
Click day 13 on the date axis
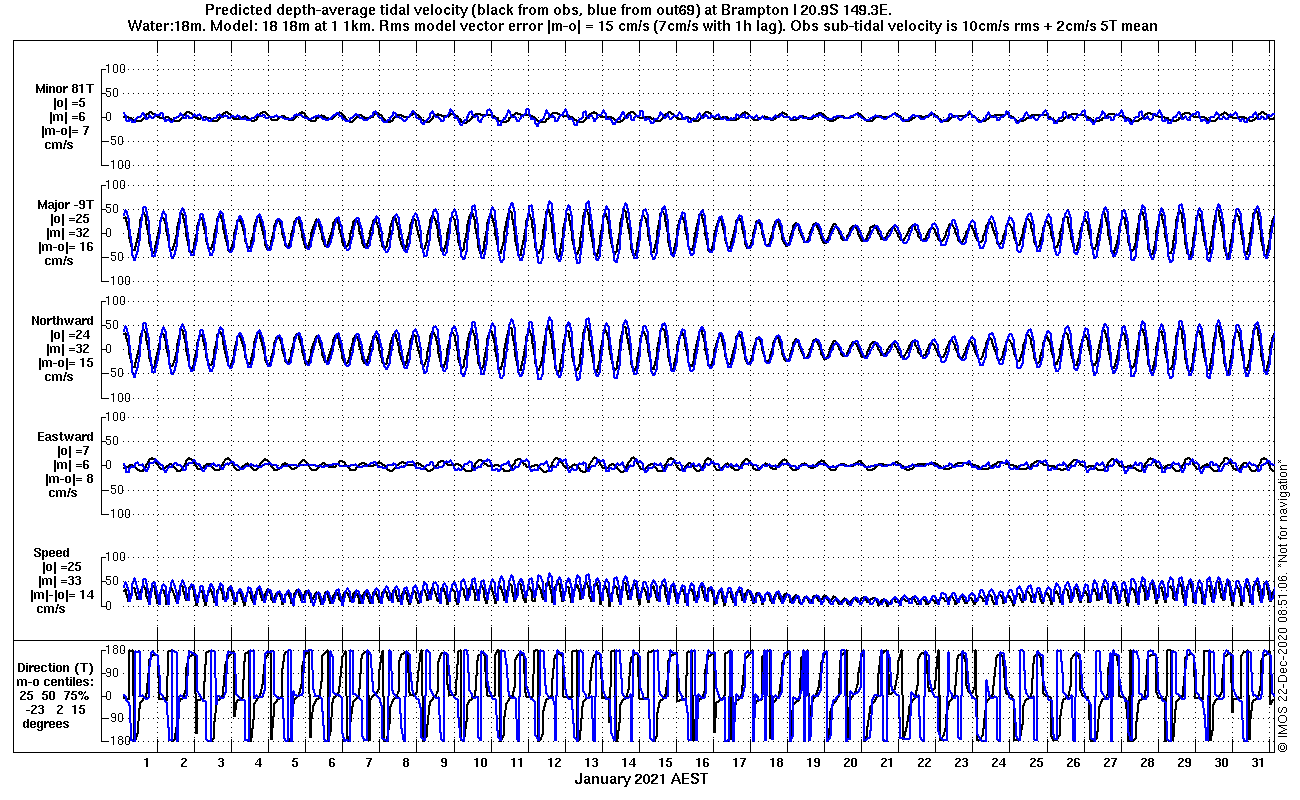pos(591,762)
